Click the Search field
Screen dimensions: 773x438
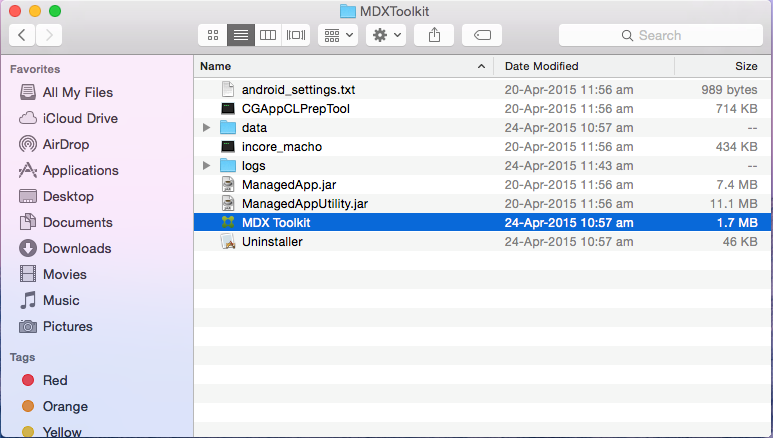tap(659, 35)
